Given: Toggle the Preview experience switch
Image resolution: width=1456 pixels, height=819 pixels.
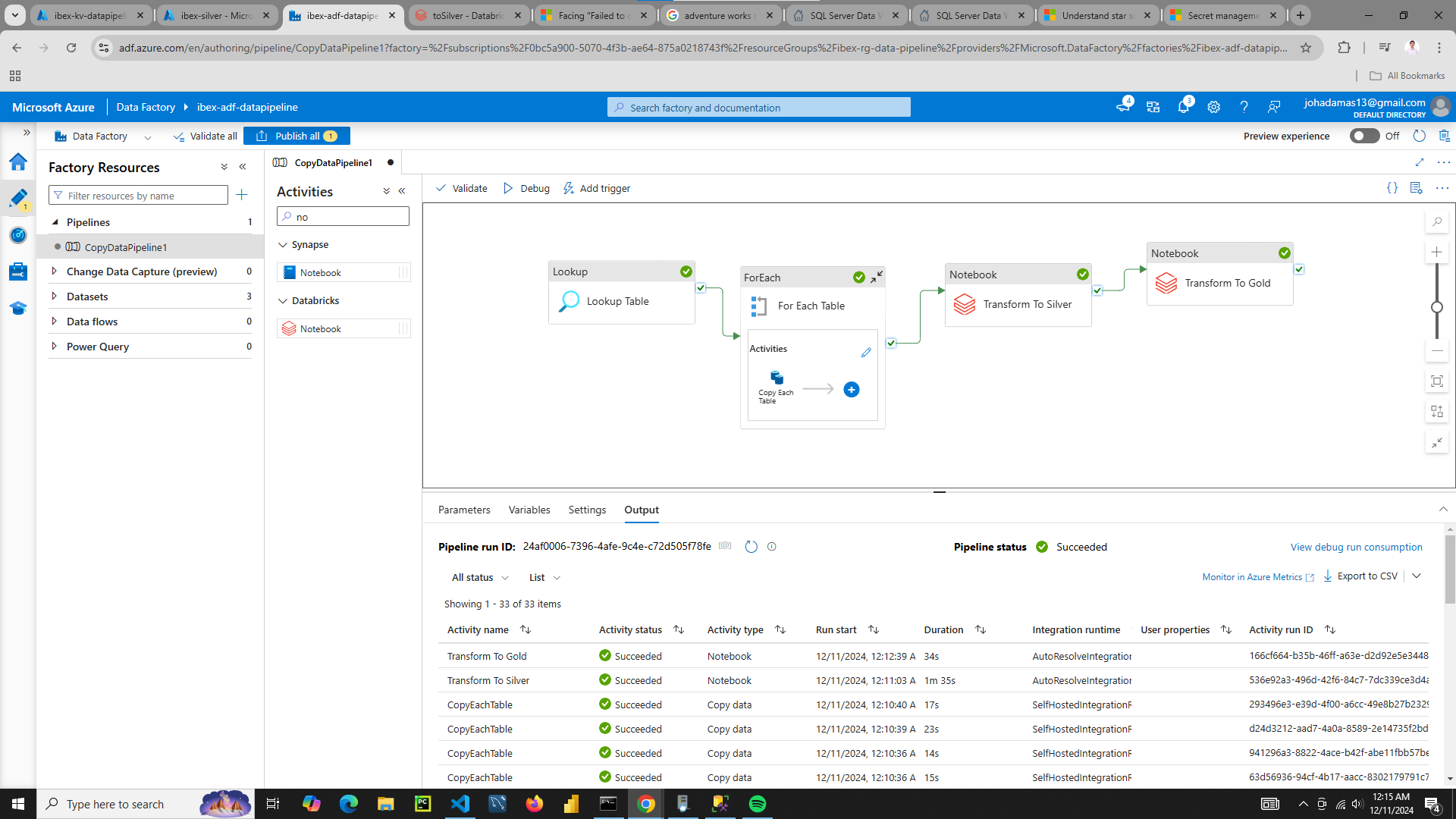Looking at the screenshot, I should (1364, 136).
